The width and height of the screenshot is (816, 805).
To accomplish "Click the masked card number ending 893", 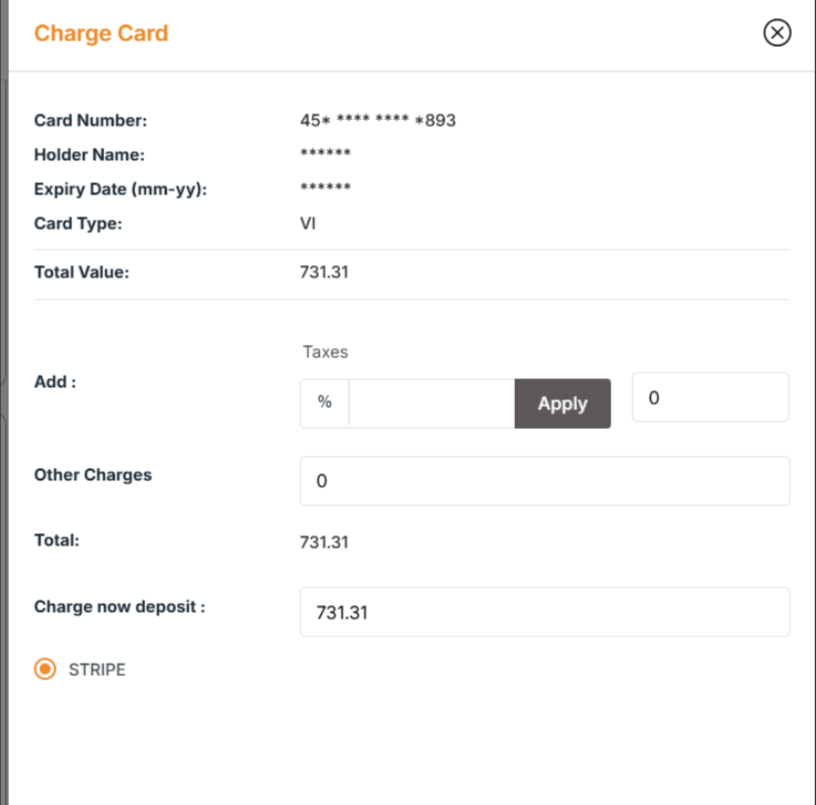I will [x=377, y=121].
